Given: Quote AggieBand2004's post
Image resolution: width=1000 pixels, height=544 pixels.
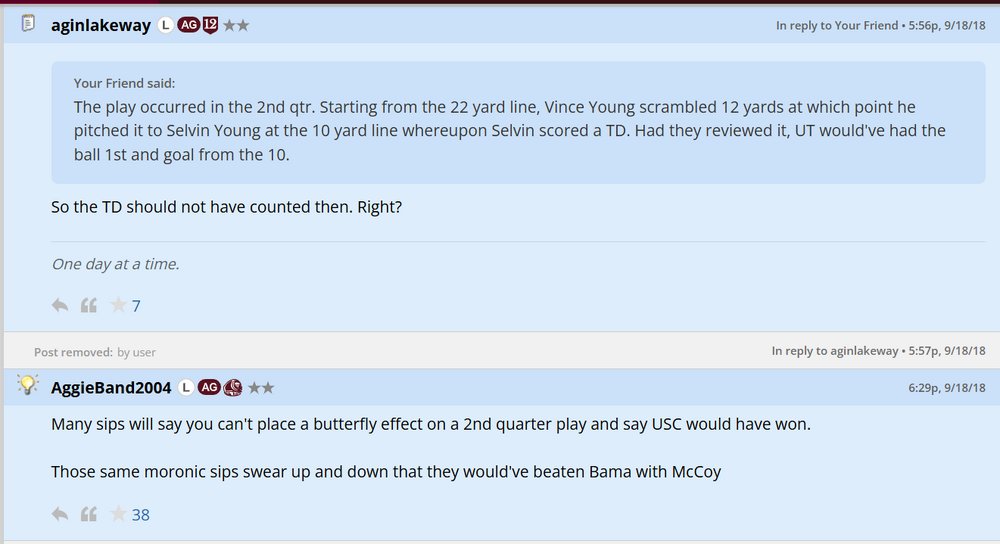Looking at the screenshot, I should click(x=89, y=514).
